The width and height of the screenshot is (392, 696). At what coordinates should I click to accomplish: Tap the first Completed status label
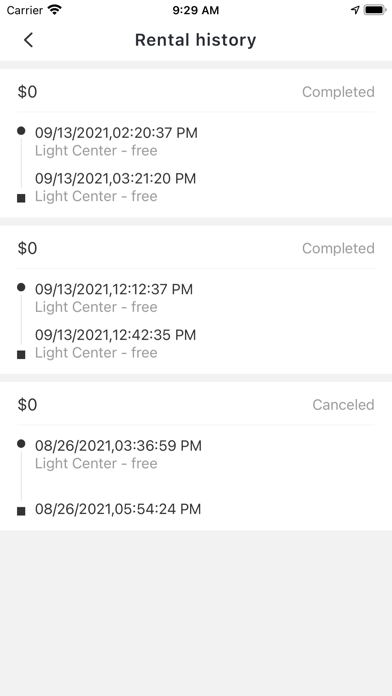click(338, 92)
